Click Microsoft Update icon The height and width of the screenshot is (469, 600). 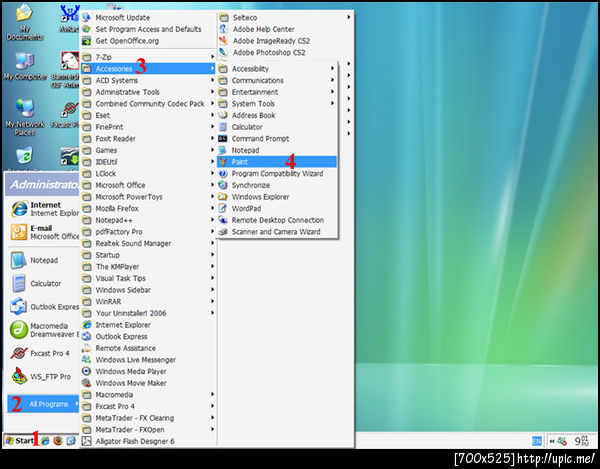(87, 17)
